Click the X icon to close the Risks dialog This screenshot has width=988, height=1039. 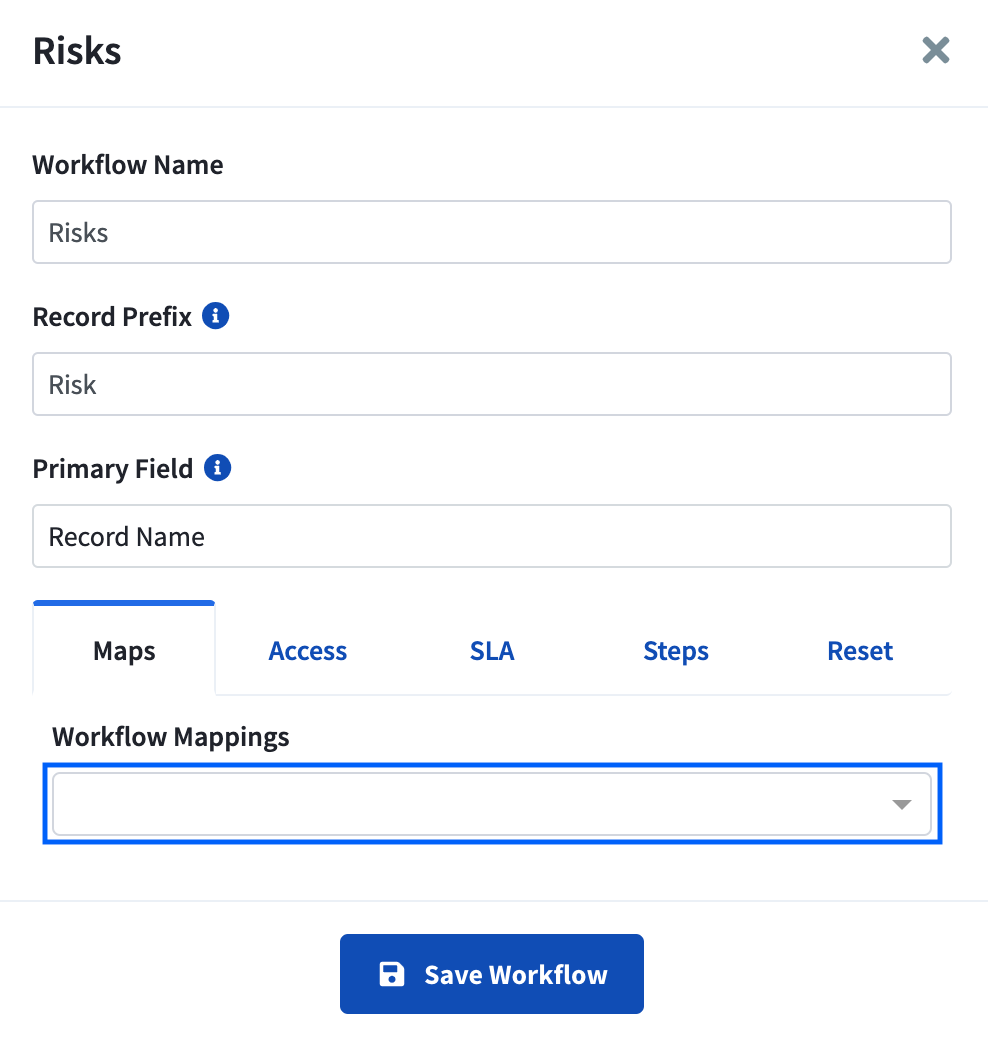pyautogui.click(x=935, y=50)
